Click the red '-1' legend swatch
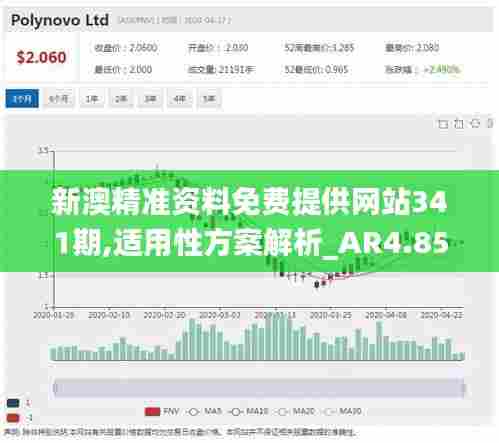Screen dimensions: 499x443 (x=13, y=417)
